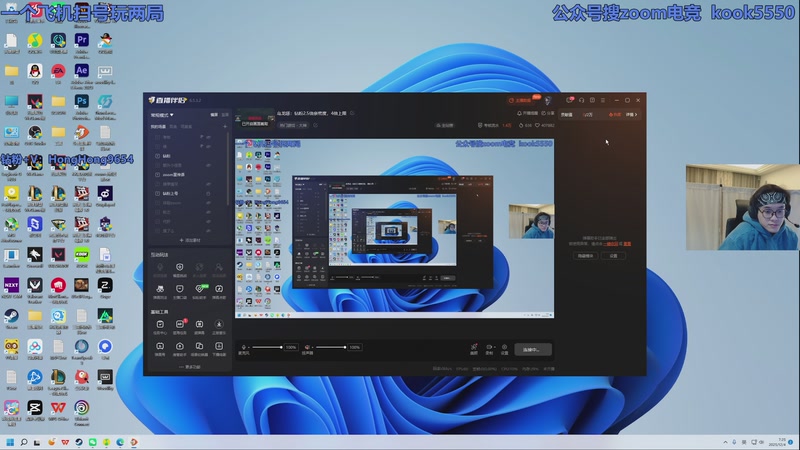Click the 设置 settings icon near the live button
The height and width of the screenshot is (450, 800).
(505, 349)
